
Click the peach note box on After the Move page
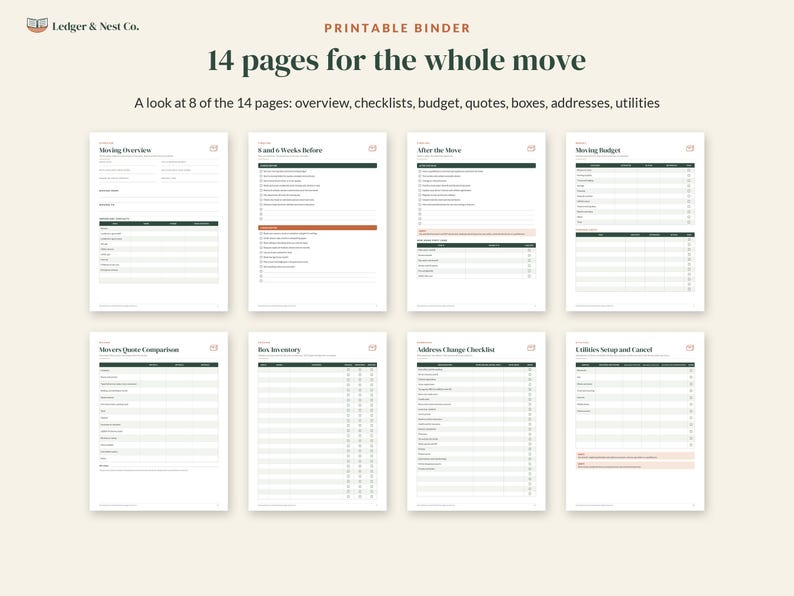click(477, 232)
